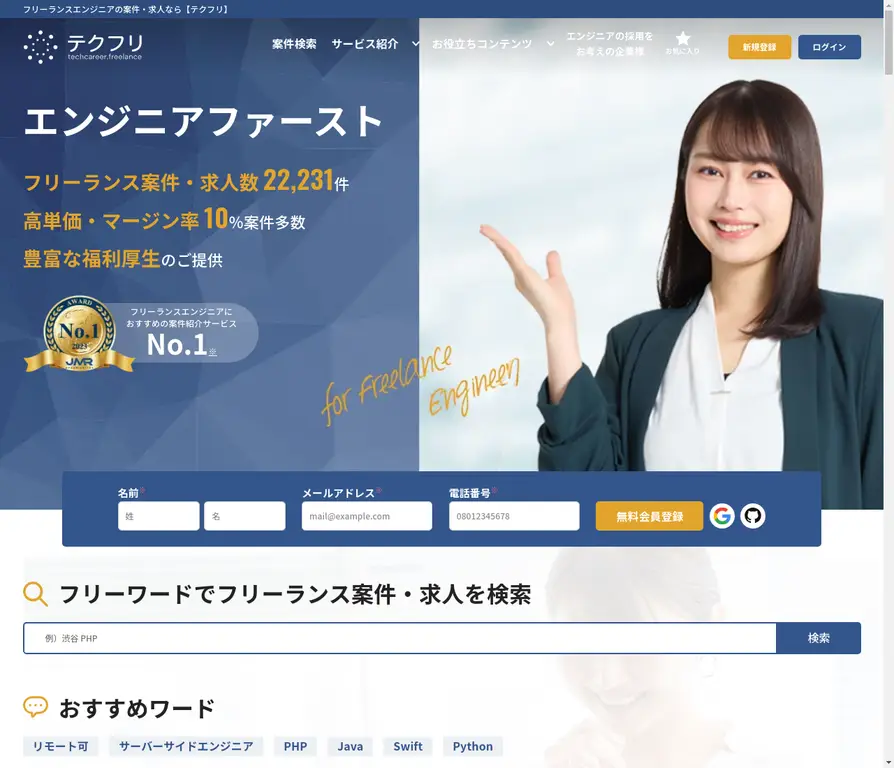This screenshot has width=894, height=768.
Task: Focus the 電話番号 input field
Action: [514, 516]
